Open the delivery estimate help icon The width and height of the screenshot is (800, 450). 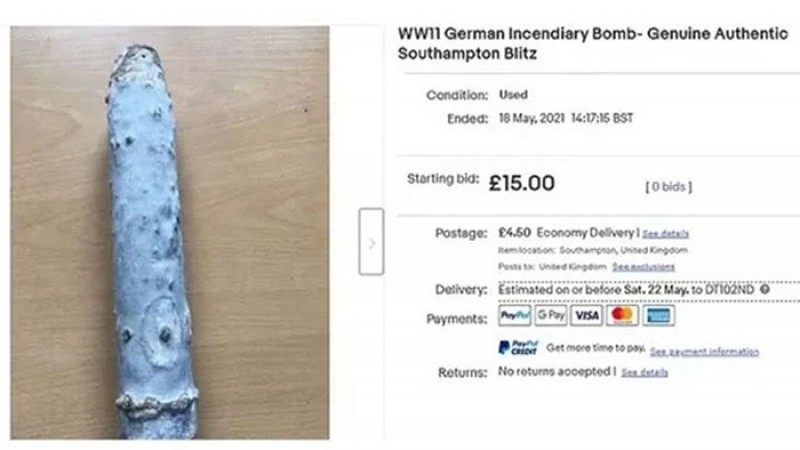(765, 290)
